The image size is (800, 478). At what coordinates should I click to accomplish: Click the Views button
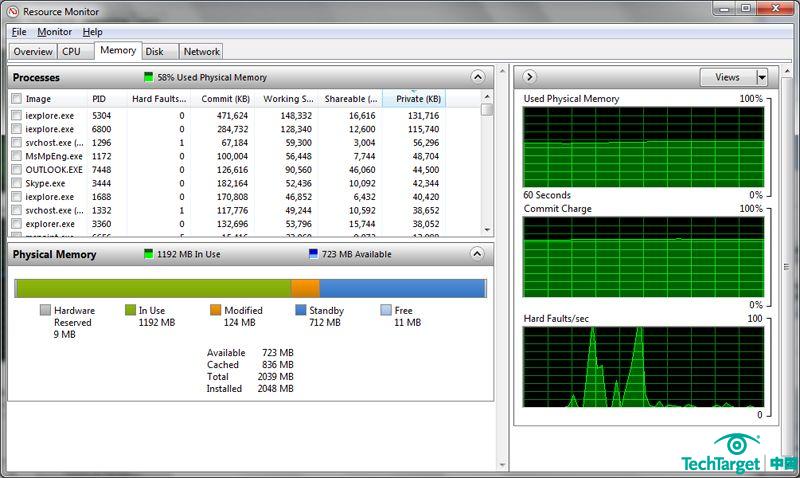point(727,77)
